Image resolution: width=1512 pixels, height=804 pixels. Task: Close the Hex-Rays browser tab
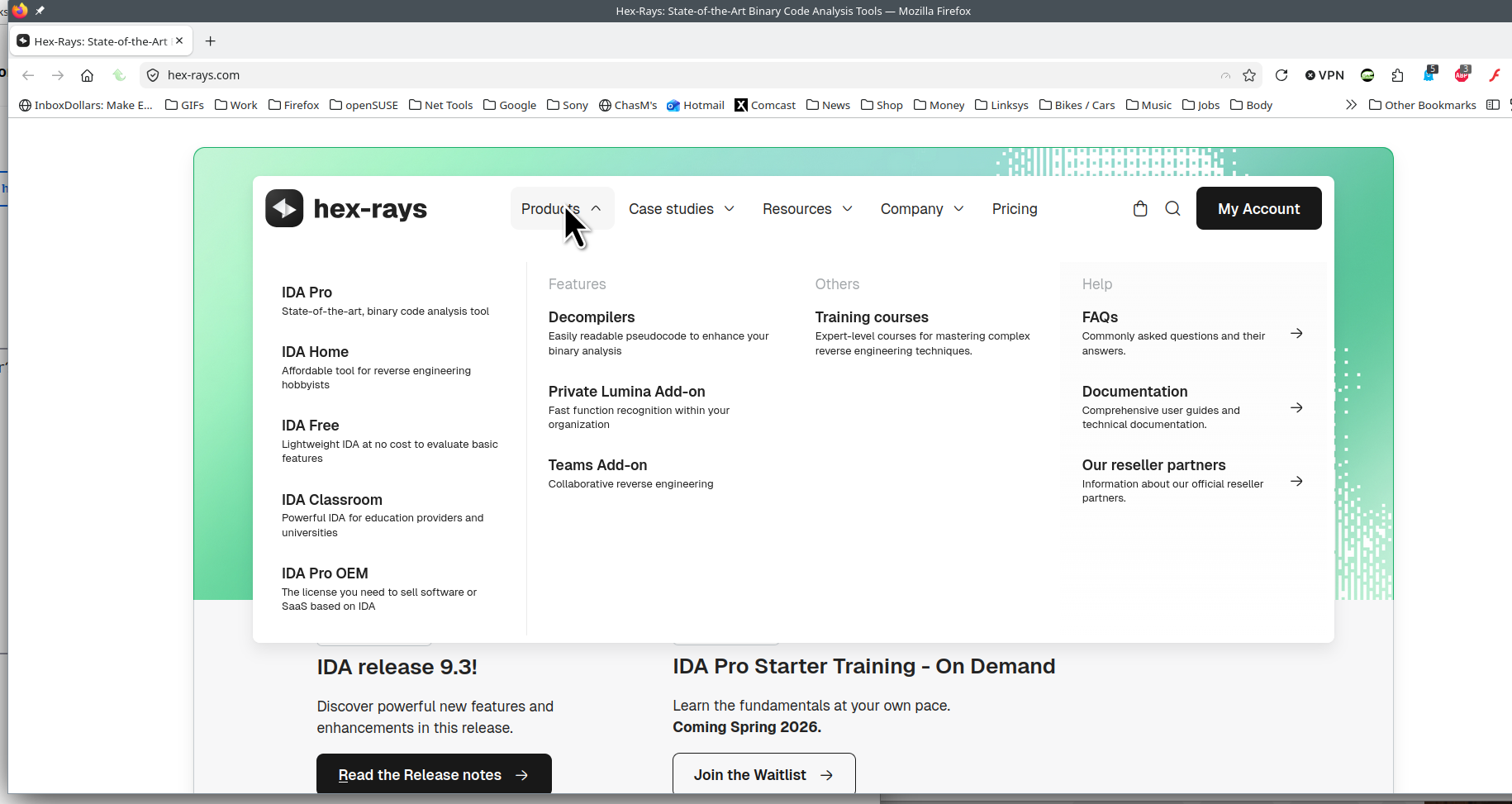point(179,40)
